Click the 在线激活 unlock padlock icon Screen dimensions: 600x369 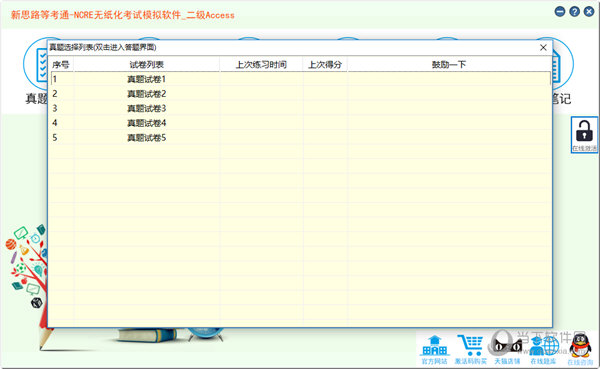[x=584, y=135]
